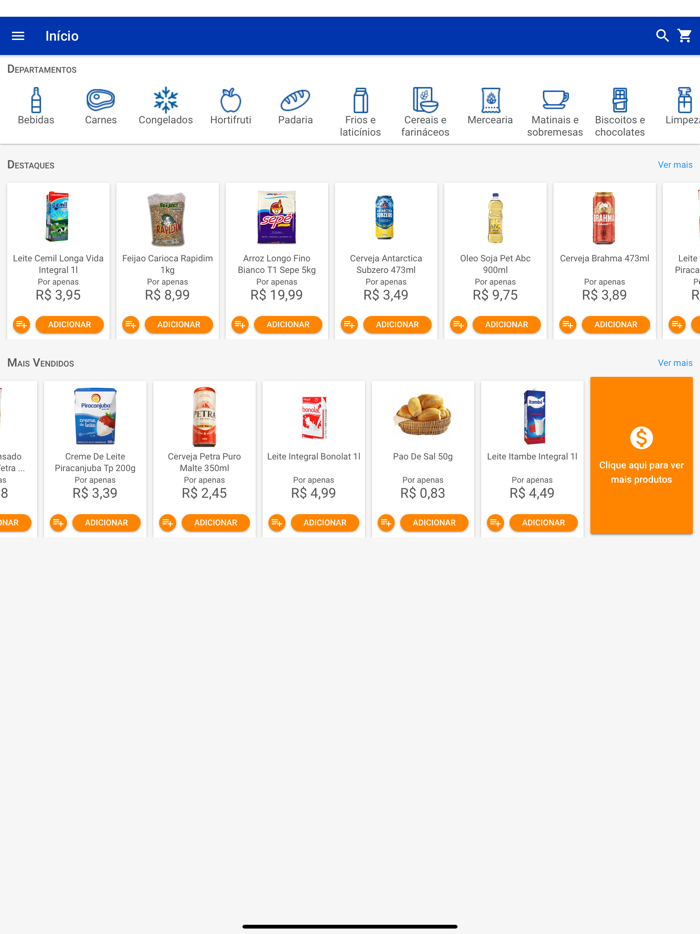Image resolution: width=700 pixels, height=934 pixels.
Task: Open the hamburger navigation menu
Action: pyautogui.click(x=18, y=36)
